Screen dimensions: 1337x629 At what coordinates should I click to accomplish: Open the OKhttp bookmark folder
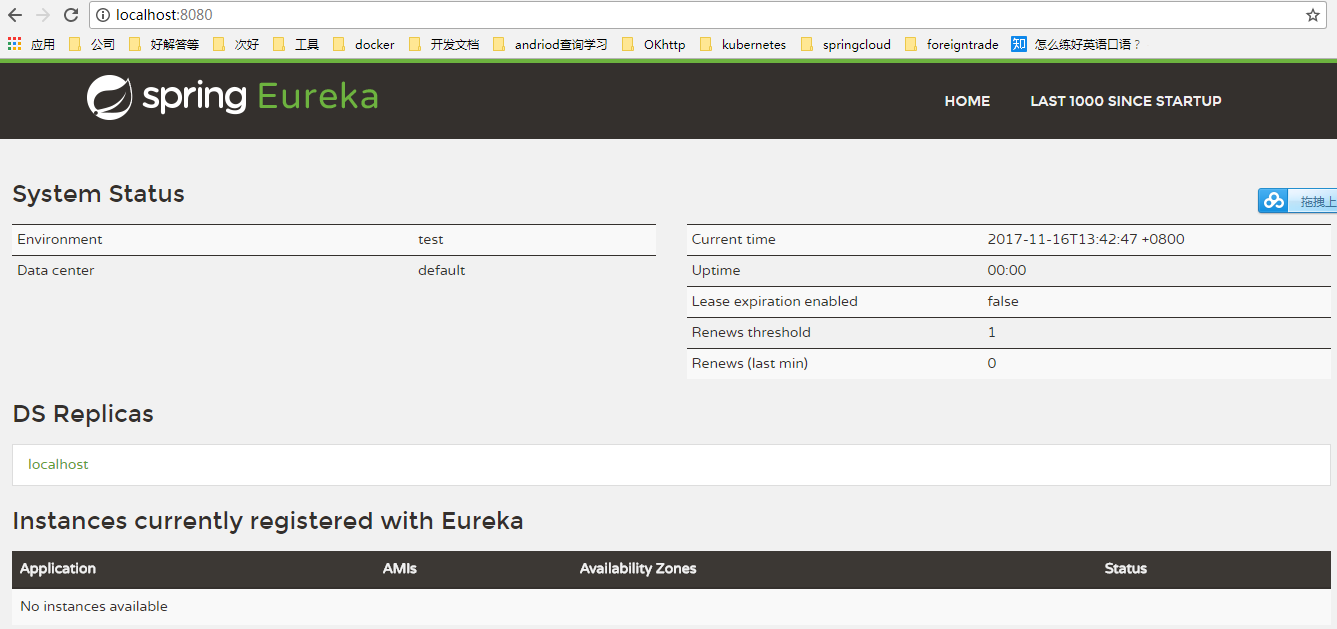654,44
